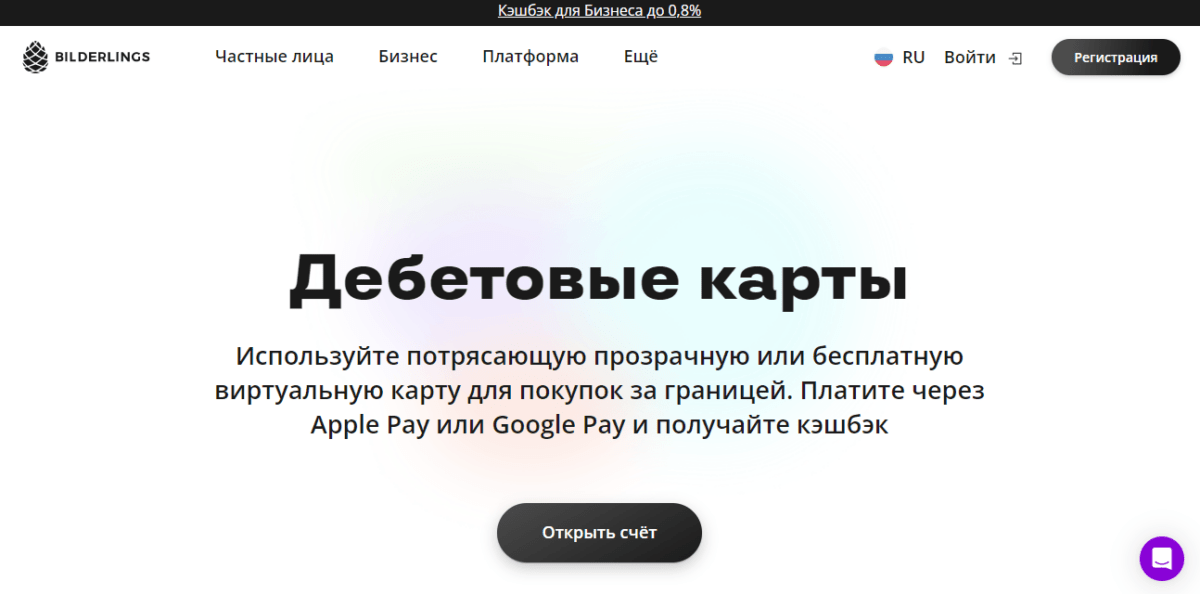
Task: Click the Russian flag language icon
Action: pos(883,58)
